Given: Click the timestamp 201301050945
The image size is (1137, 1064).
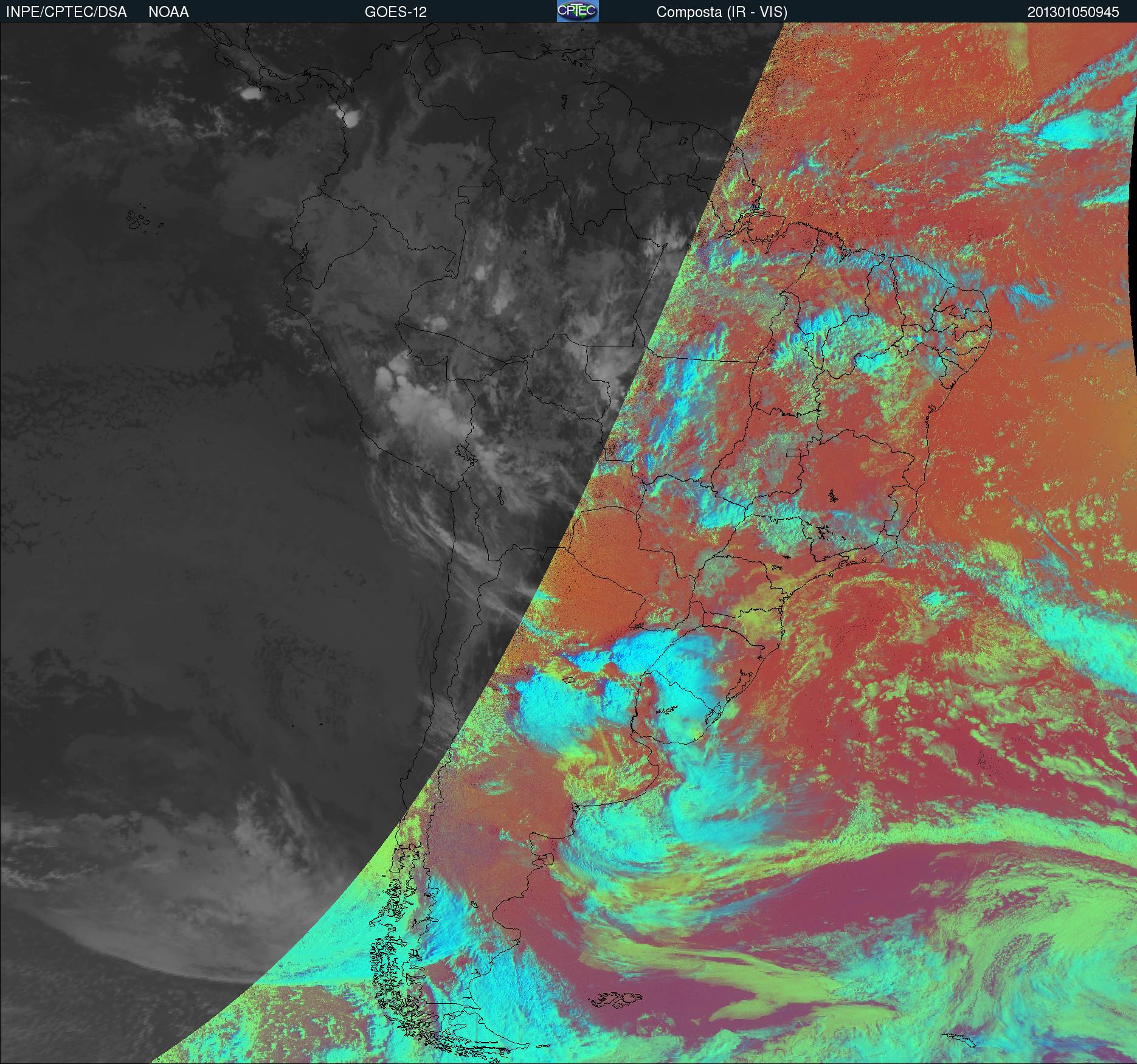Looking at the screenshot, I should [x=1073, y=12].
